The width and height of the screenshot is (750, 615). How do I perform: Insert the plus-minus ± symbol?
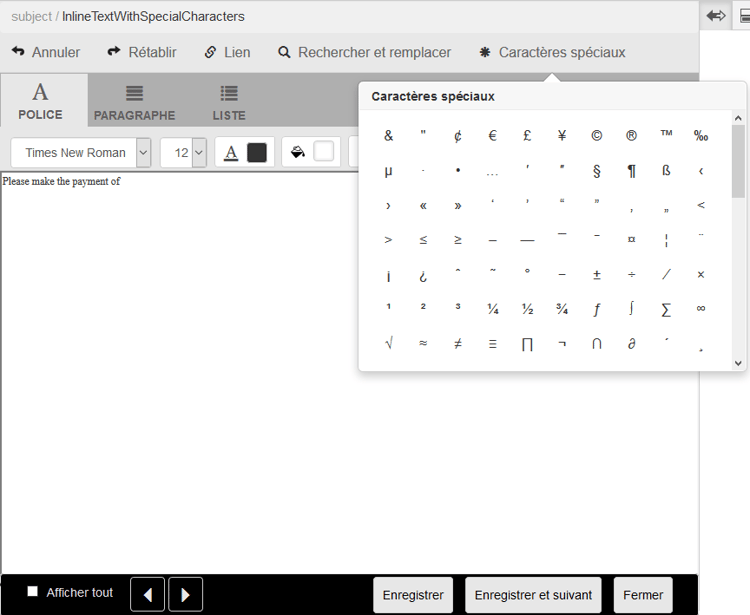tap(596, 275)
